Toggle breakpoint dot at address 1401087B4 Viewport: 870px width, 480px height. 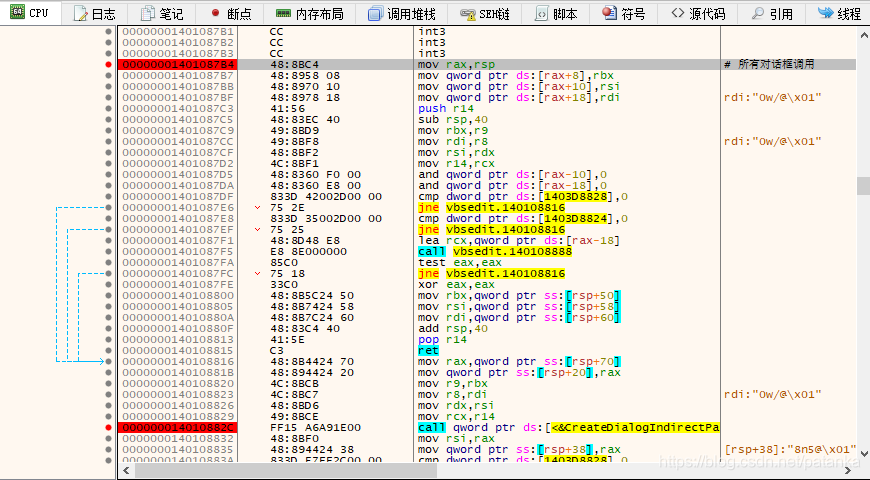click(x=108, y=64)
